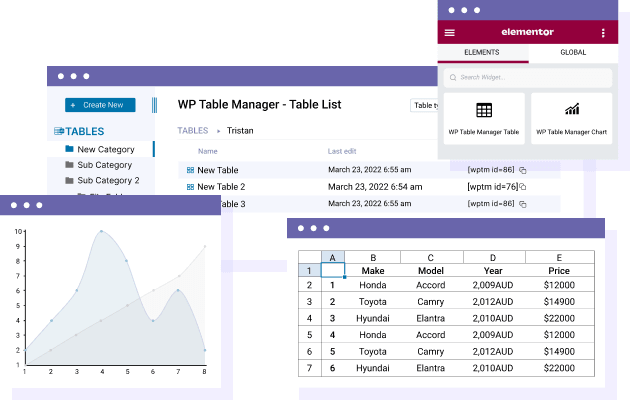630x400 pixels.
Task: Switch to the Elements tab
Action: [x=483, y=52]
